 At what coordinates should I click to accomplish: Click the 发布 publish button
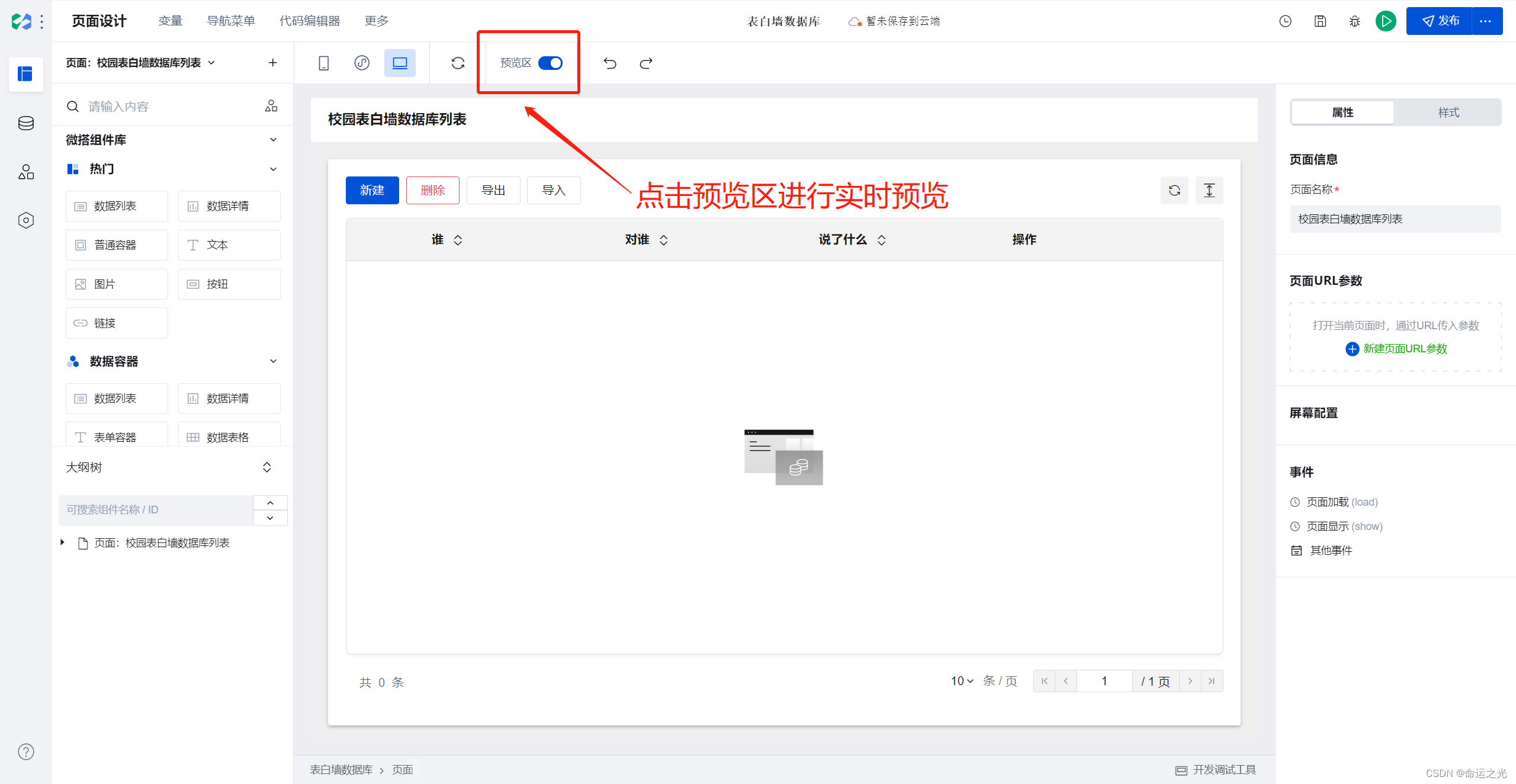click(1440, 21)
